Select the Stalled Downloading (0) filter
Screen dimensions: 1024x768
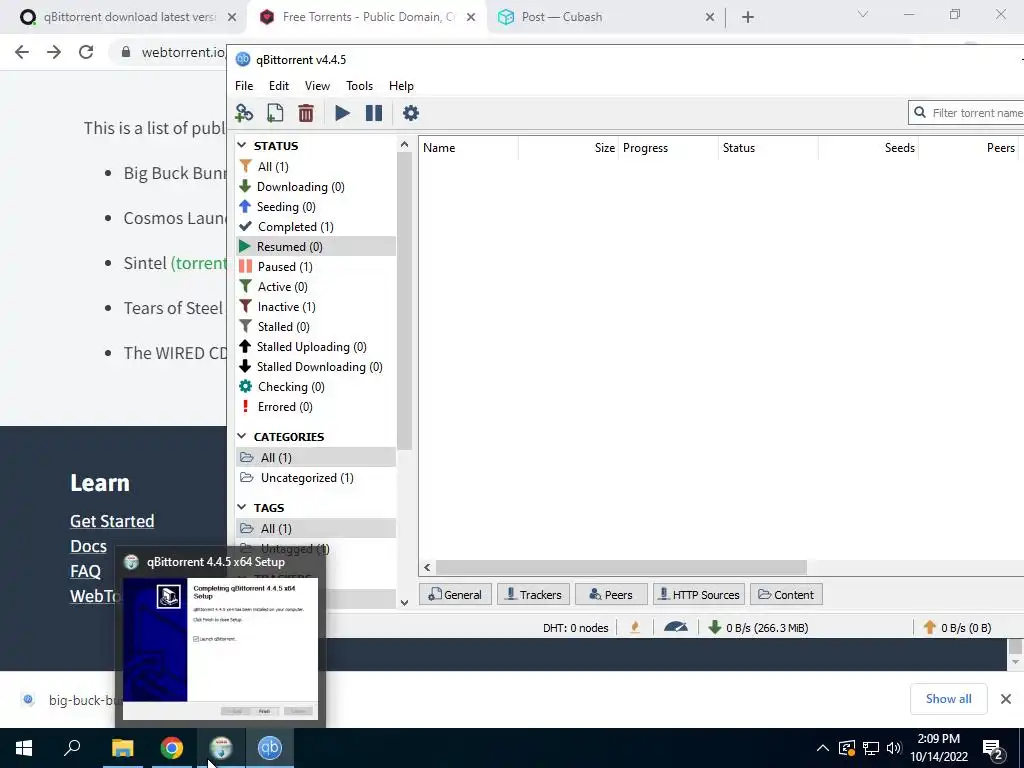(316, 366)
